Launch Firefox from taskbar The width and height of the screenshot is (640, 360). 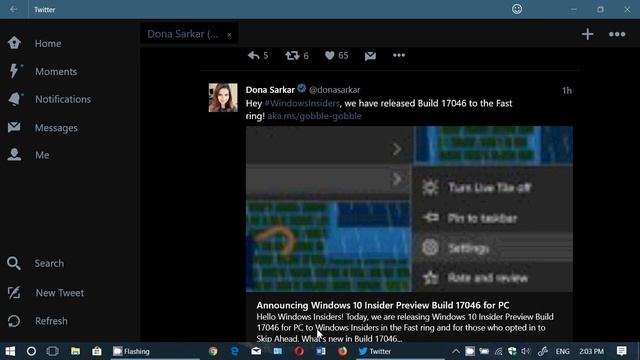pyautogui.click(x=342, y=351)
